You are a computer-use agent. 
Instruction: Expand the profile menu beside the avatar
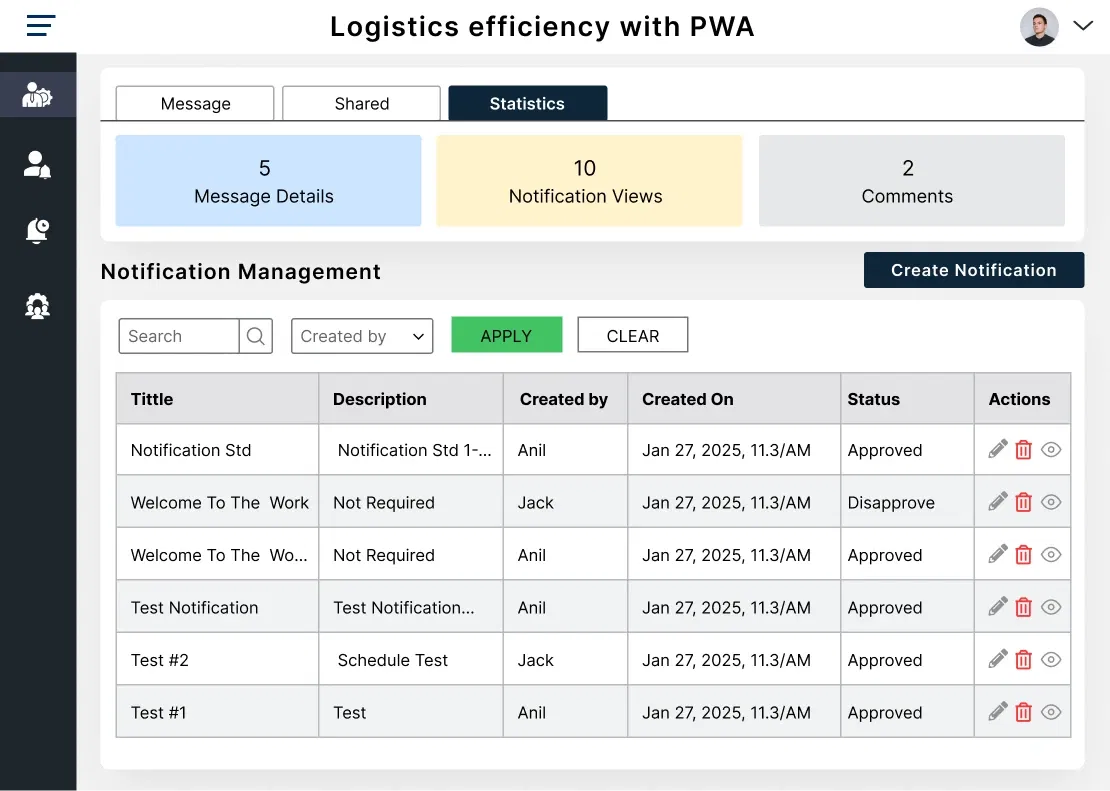1085,27
